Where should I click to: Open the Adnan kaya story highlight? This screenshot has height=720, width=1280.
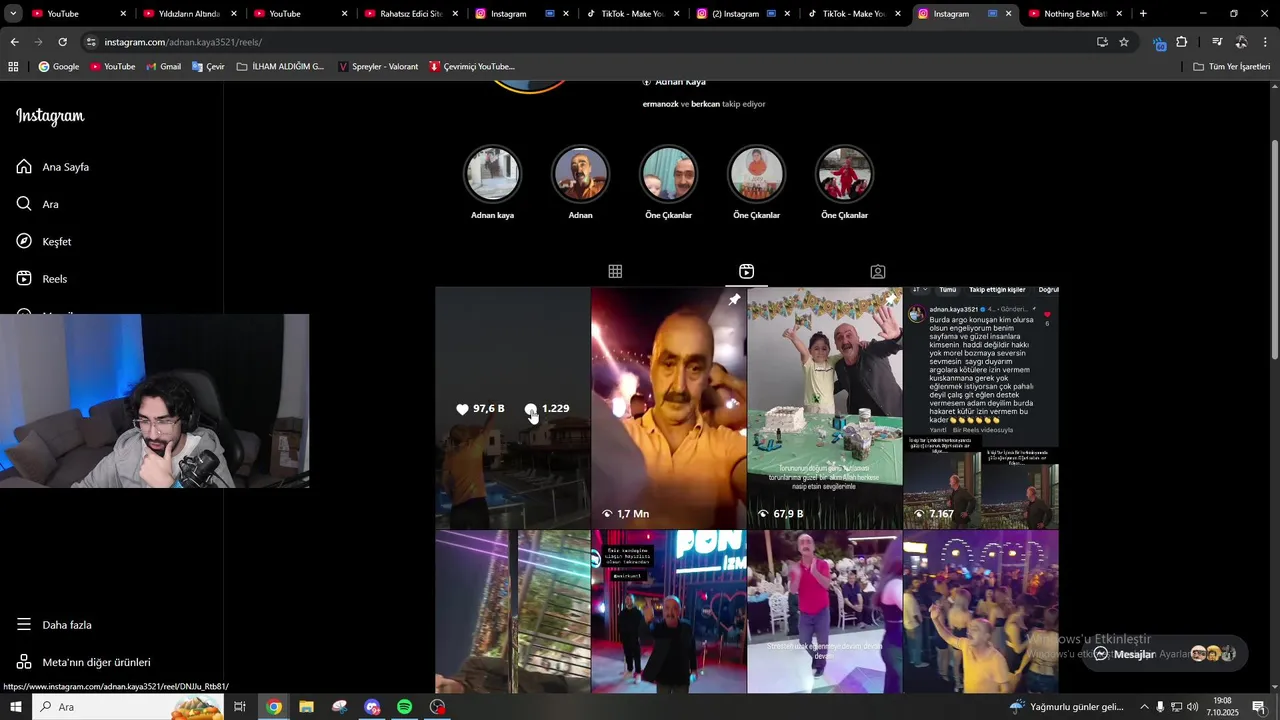click(492, 174)
